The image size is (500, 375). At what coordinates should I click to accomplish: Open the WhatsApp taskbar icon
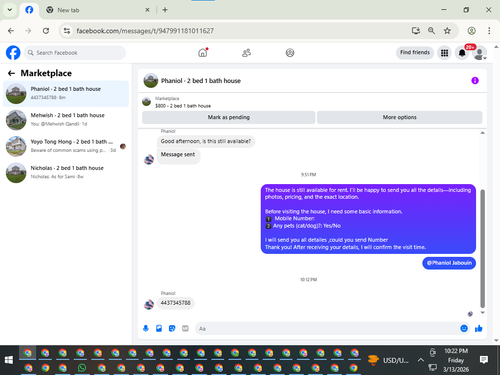[82, 368]
